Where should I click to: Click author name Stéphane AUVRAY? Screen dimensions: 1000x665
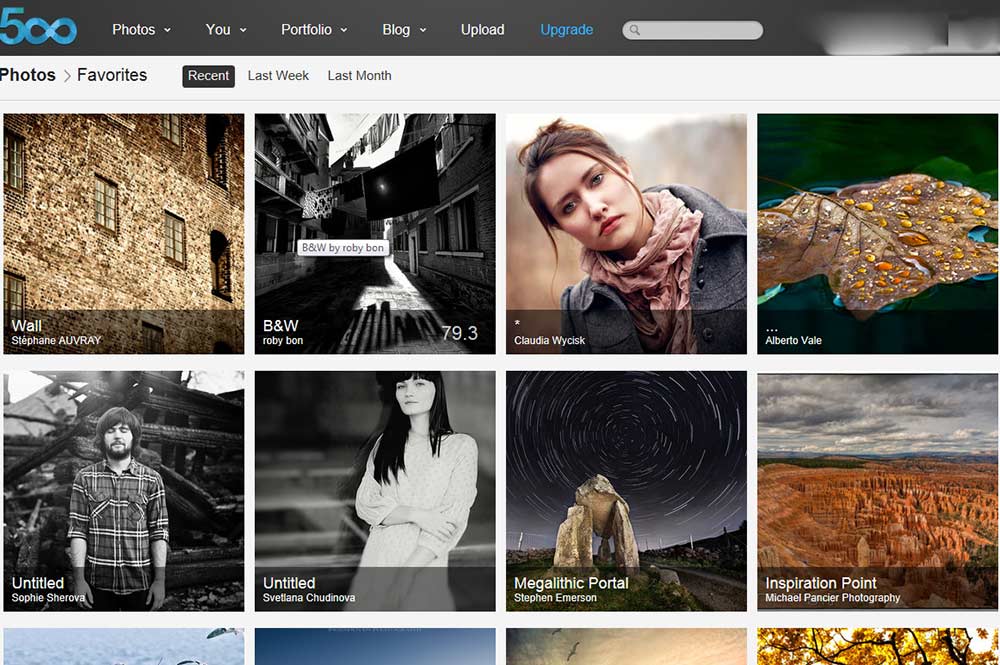pyautogui.click(x=56, y=340)
